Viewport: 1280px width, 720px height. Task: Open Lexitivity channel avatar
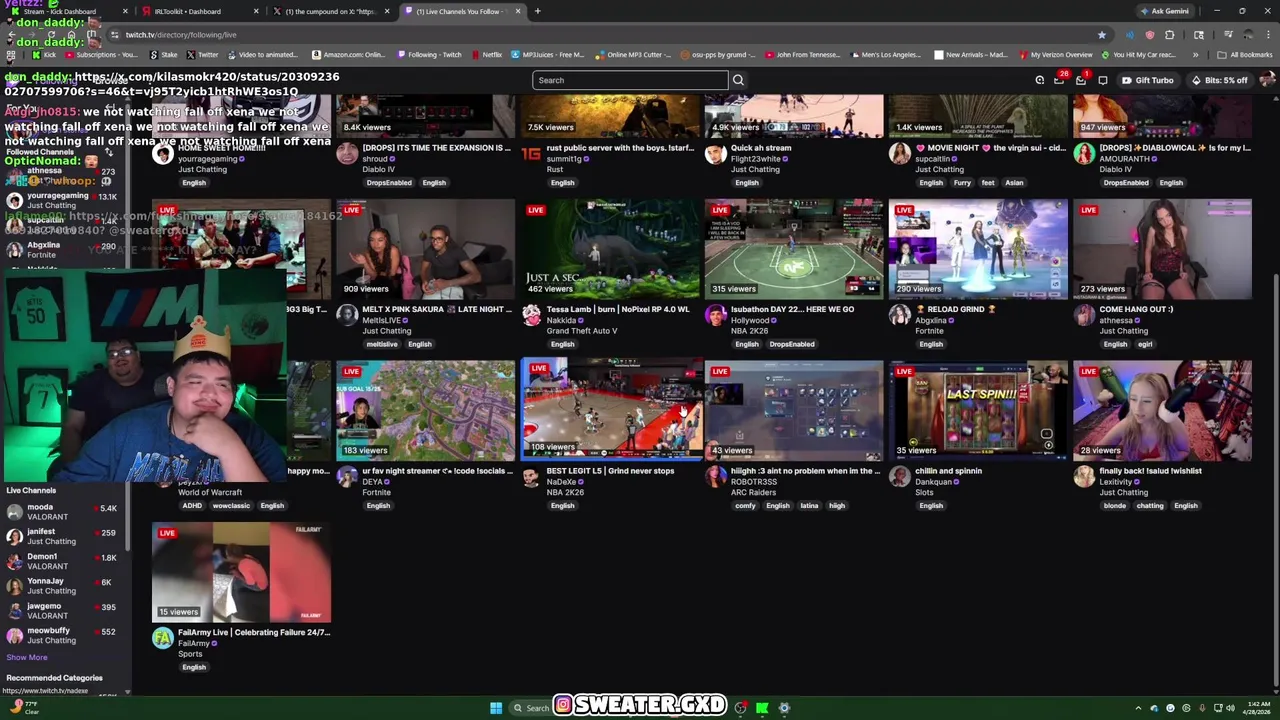[1084, 477]
